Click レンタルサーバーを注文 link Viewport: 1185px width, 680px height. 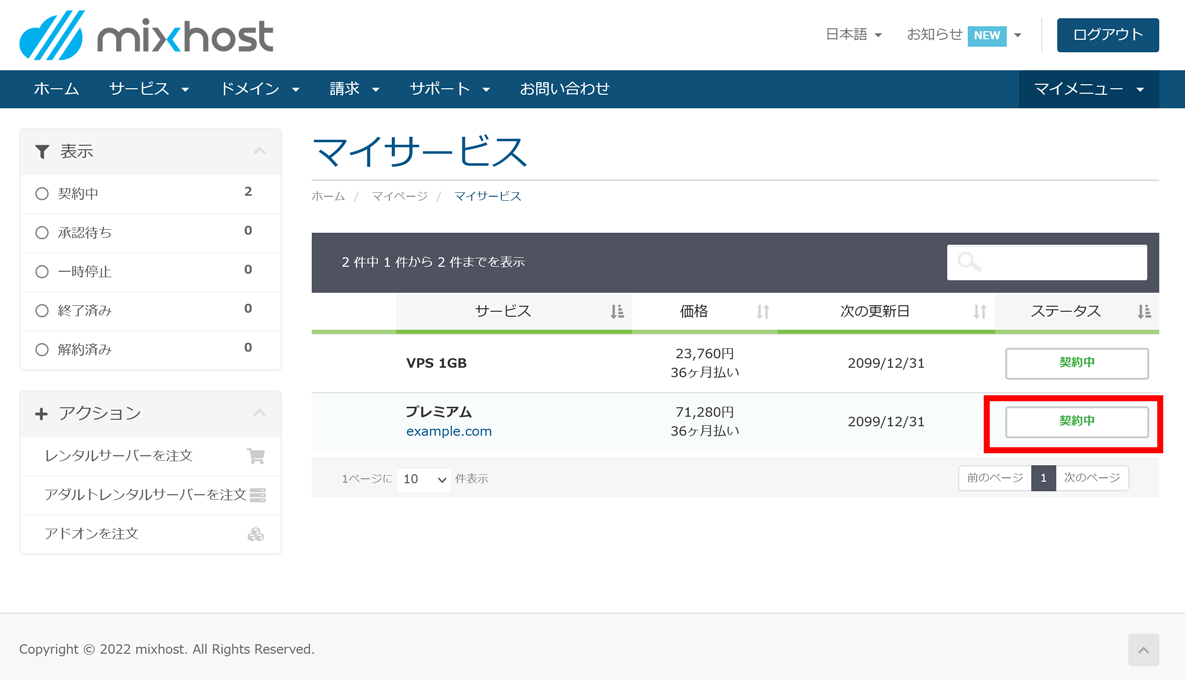[119, 456]
